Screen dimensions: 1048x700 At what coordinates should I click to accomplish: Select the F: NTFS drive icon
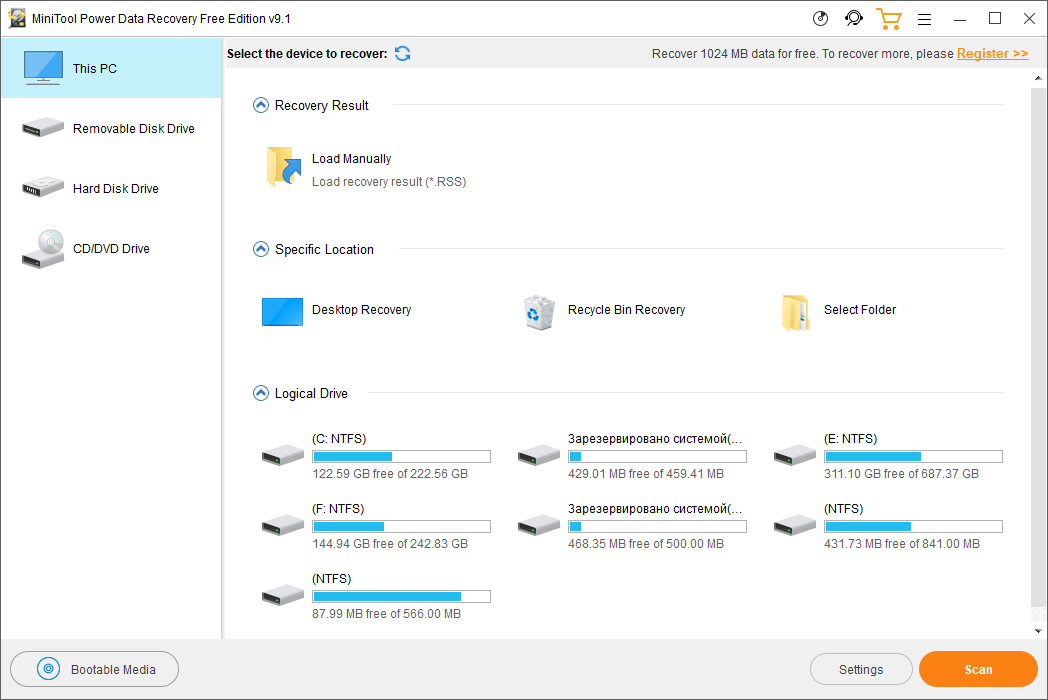tap(283, 525)
